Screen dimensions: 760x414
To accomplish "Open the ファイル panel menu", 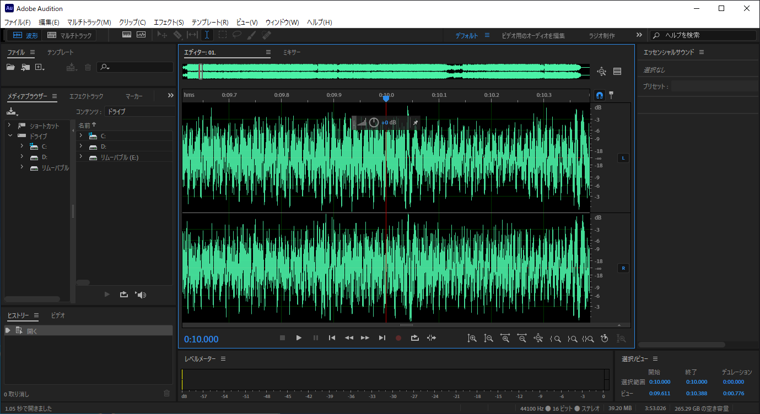I will tap(32, 52).
